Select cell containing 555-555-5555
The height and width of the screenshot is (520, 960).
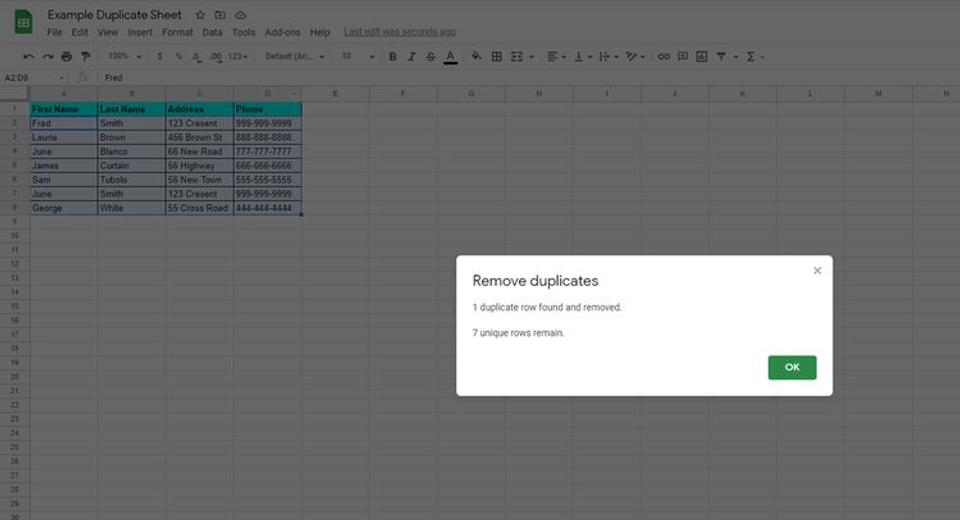tap(268, 179)
